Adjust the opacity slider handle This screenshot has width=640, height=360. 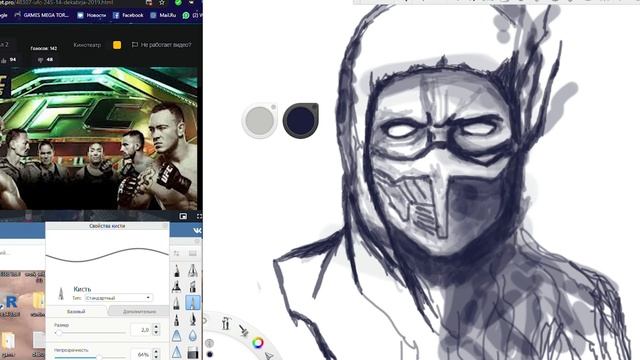(99, 357)
